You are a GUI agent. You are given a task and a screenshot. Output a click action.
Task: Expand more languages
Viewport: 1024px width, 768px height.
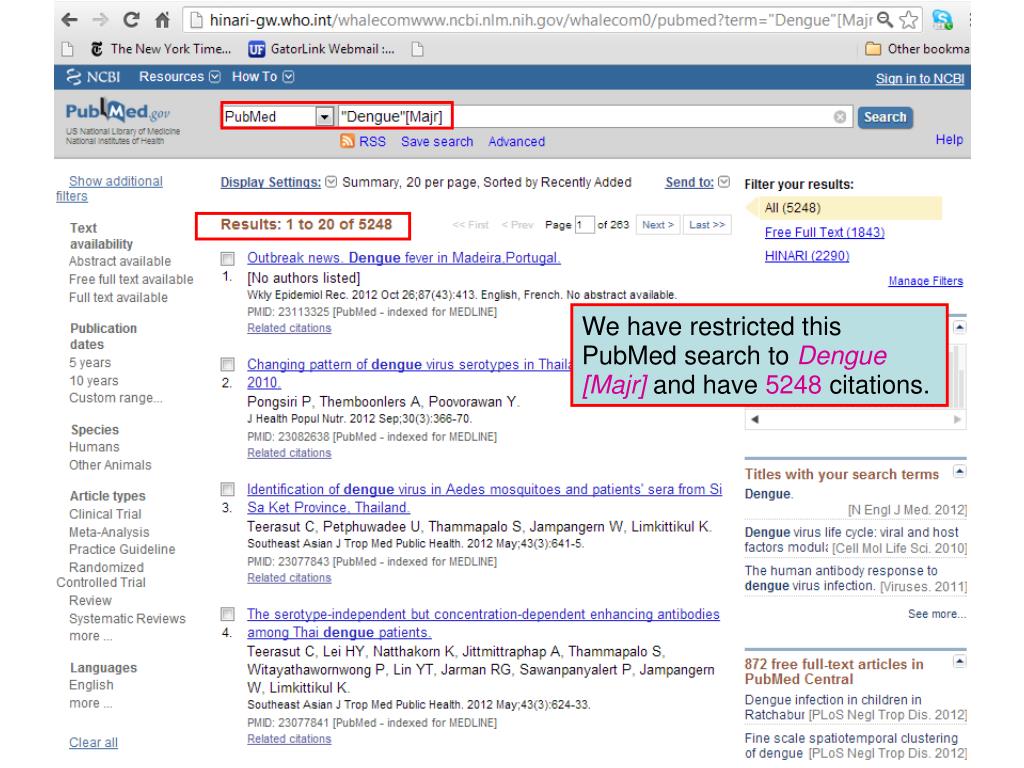pyautogui.click(x=91, y=703)
